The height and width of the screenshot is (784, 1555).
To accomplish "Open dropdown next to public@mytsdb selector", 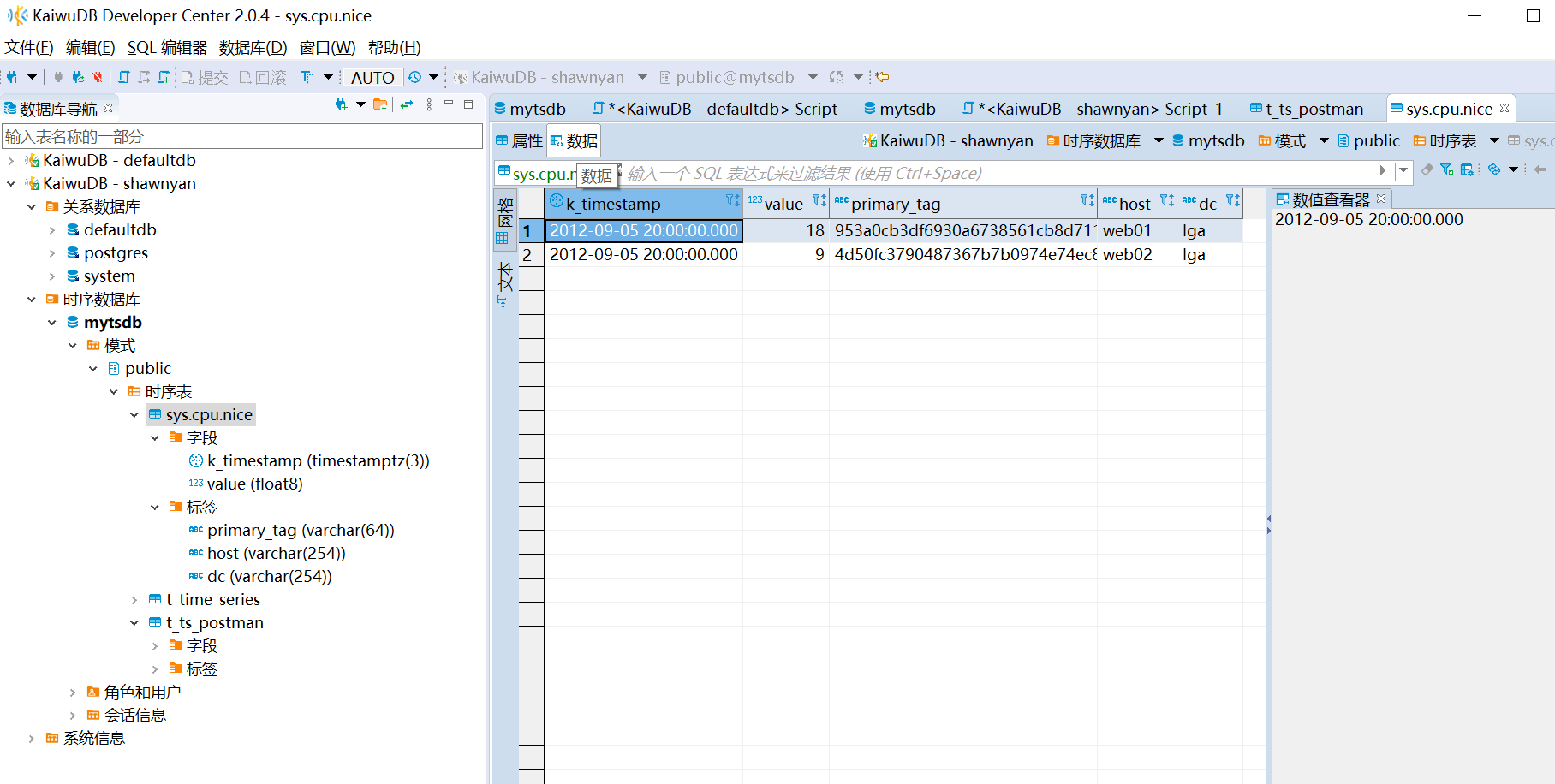I will click(x=813, y=77).
